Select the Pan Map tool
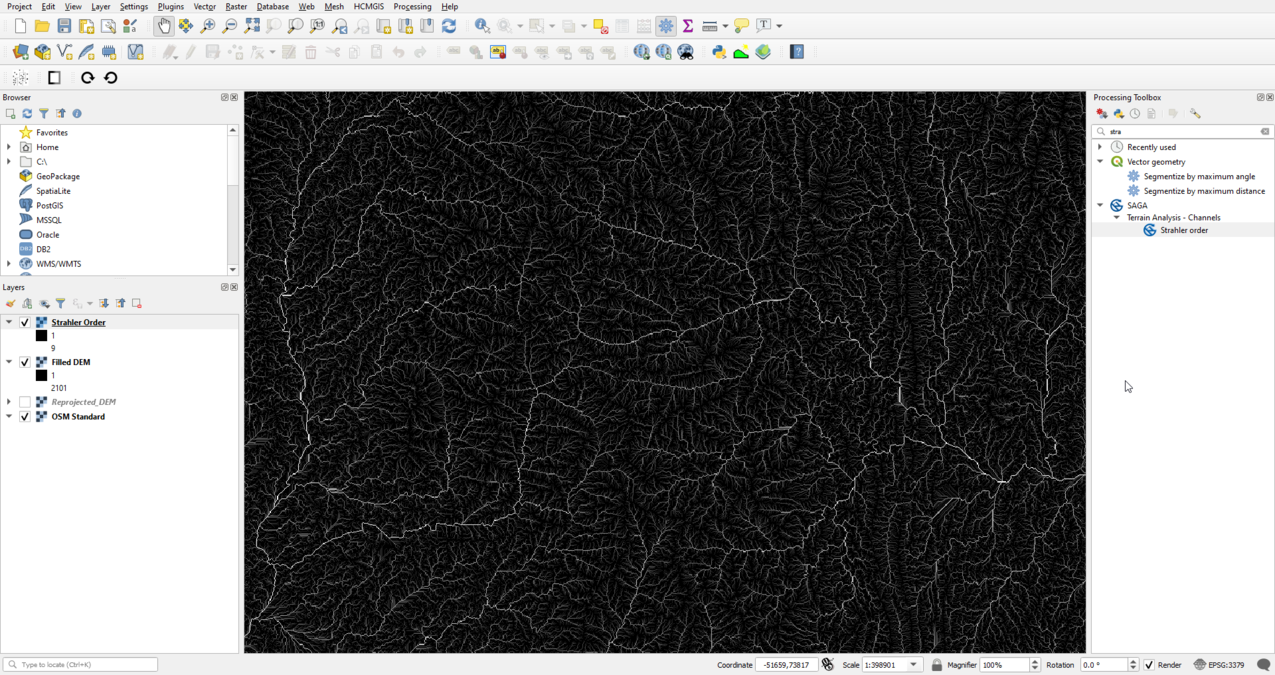 coord(162,26)
